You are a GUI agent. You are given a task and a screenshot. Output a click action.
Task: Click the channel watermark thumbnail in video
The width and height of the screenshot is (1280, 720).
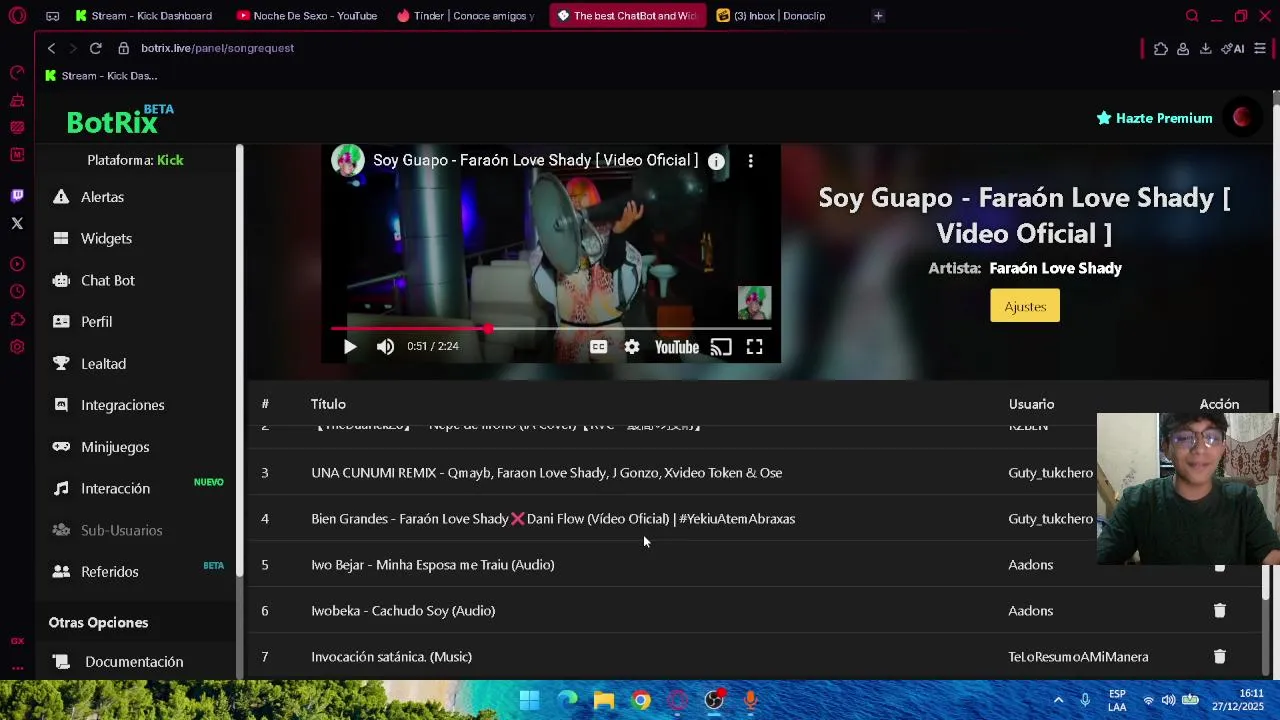click(x=755, y=303)
